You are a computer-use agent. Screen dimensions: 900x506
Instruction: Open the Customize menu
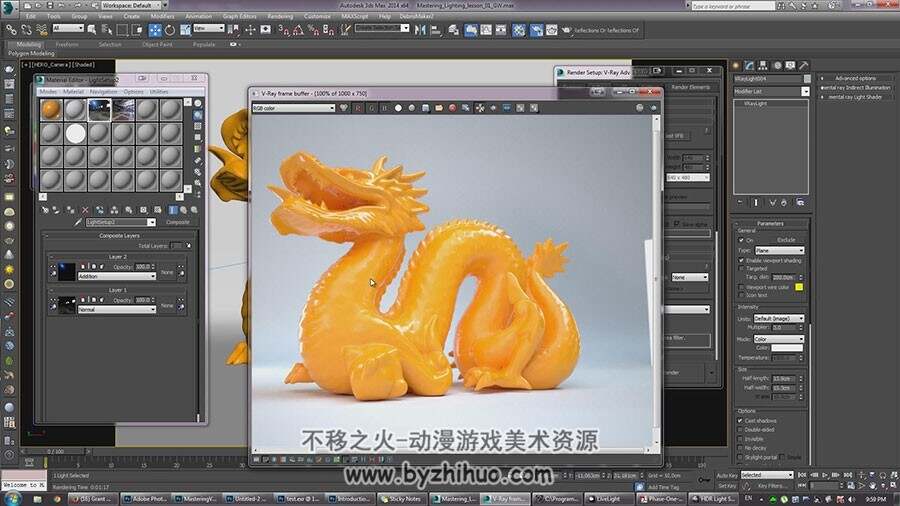(317, 16)
